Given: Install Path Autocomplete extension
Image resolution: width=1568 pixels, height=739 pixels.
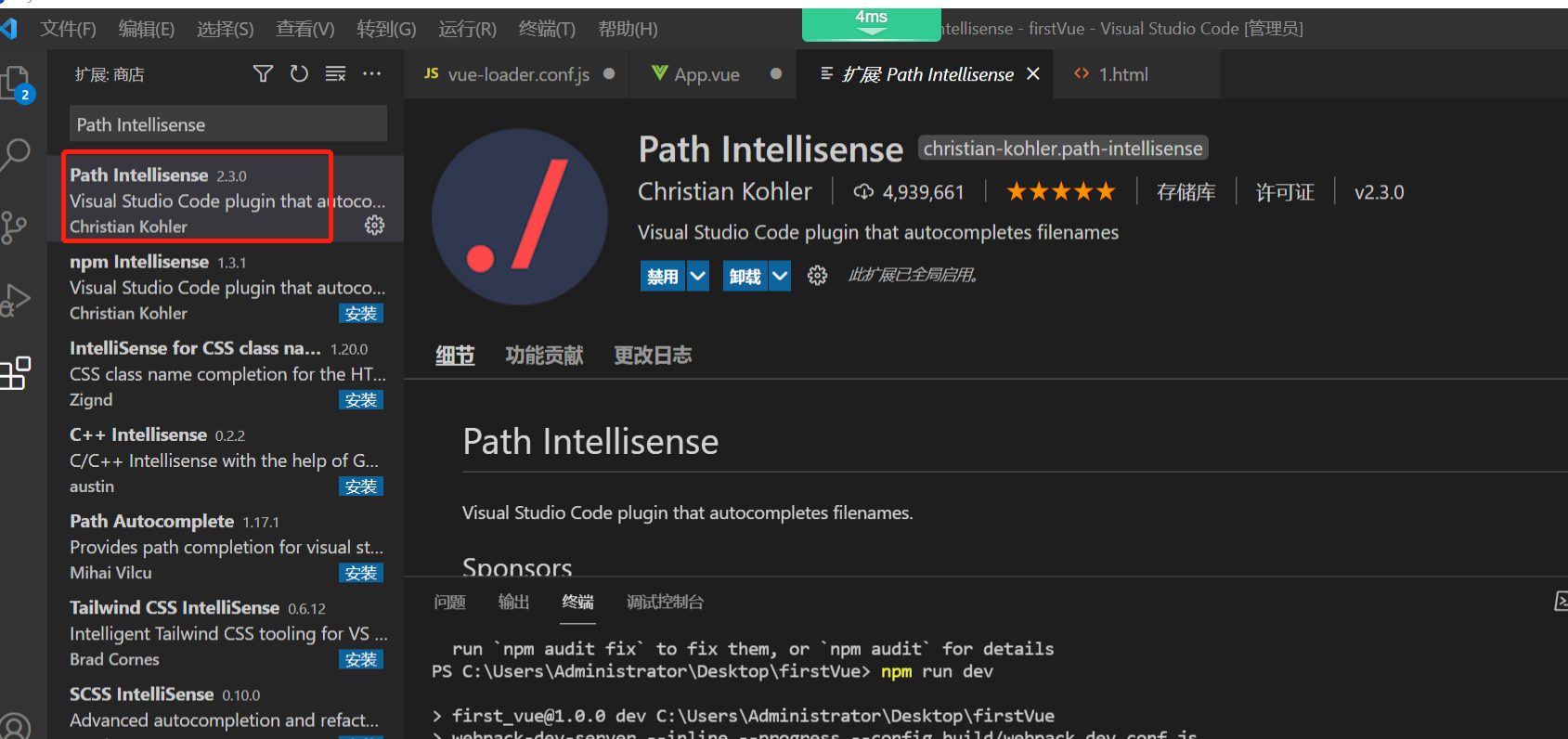Looking at the screenshot, I should coord(361,573).
